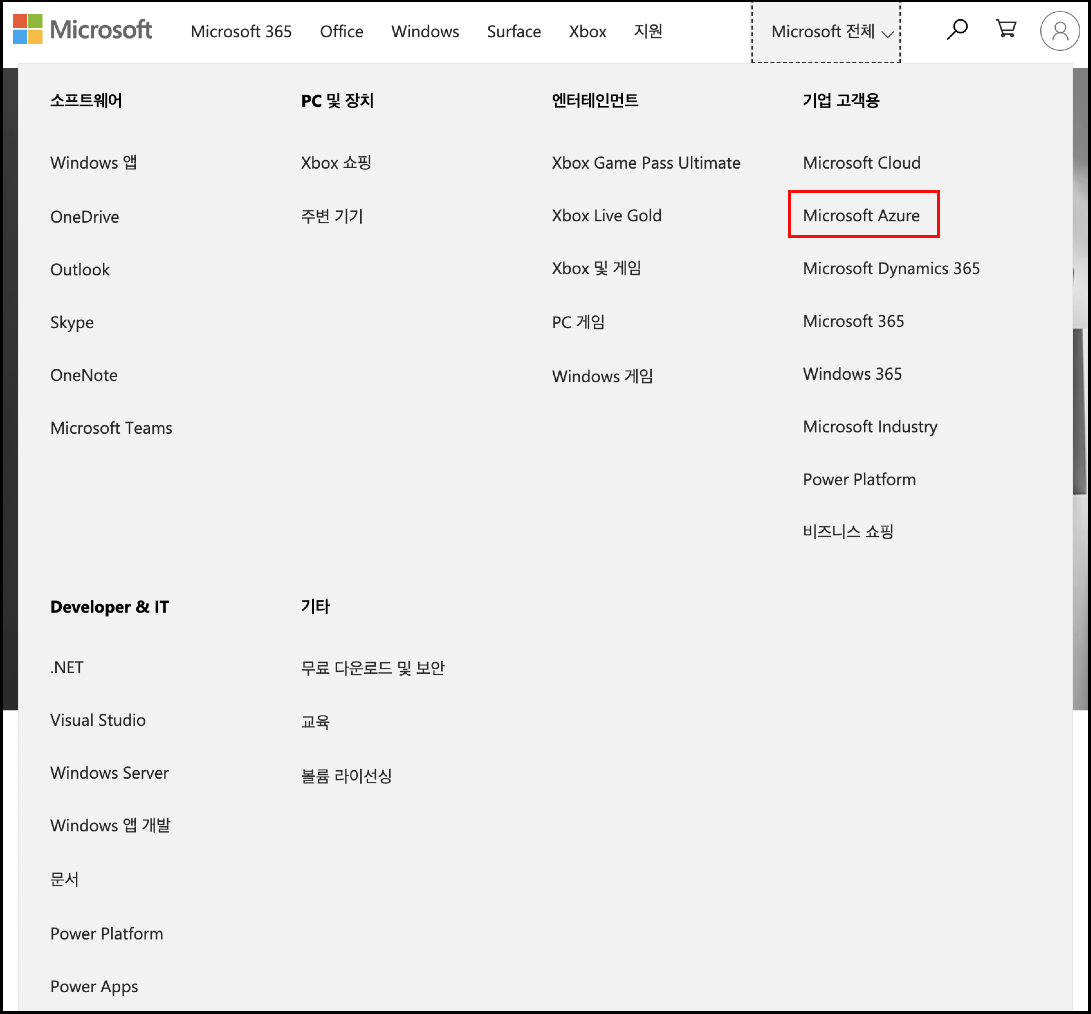Select Windows in the top navigation
Viewport: 1091px width, 1014px height.
coord(424,31)
